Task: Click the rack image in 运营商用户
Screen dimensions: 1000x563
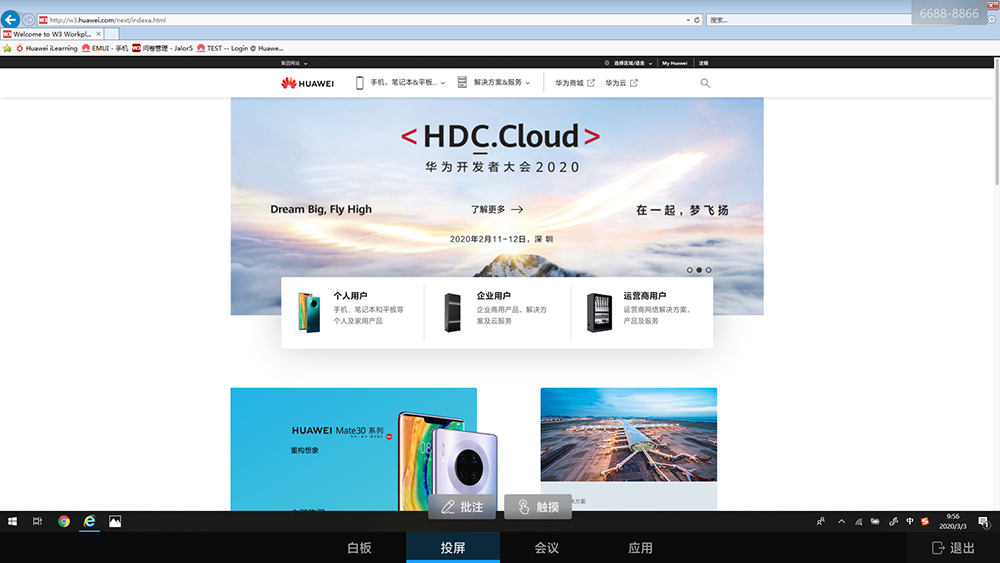Action: (x=599, y=312)
